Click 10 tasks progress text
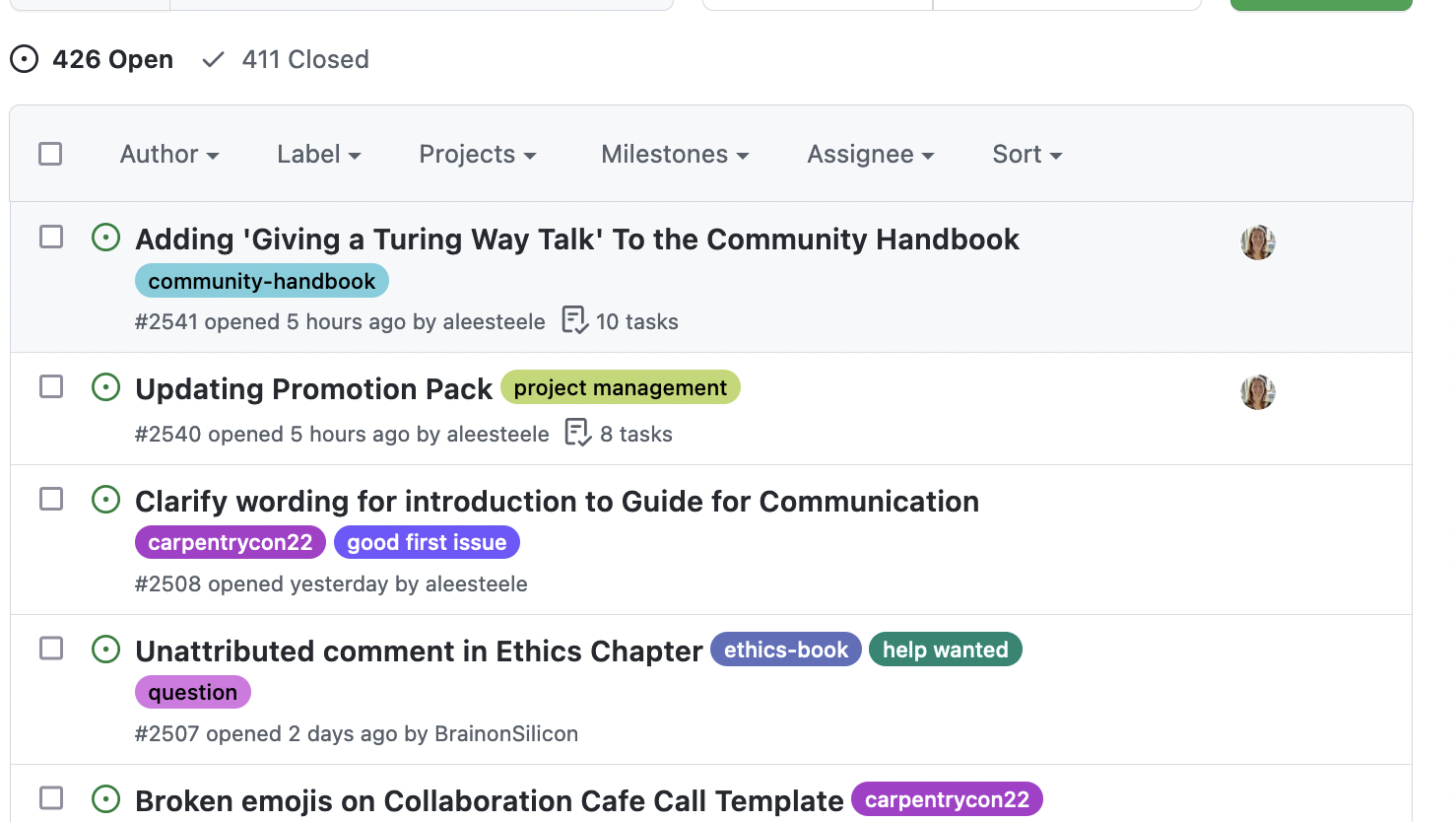The width and height of the screenshot is (1456, 822). coord(637,321)
